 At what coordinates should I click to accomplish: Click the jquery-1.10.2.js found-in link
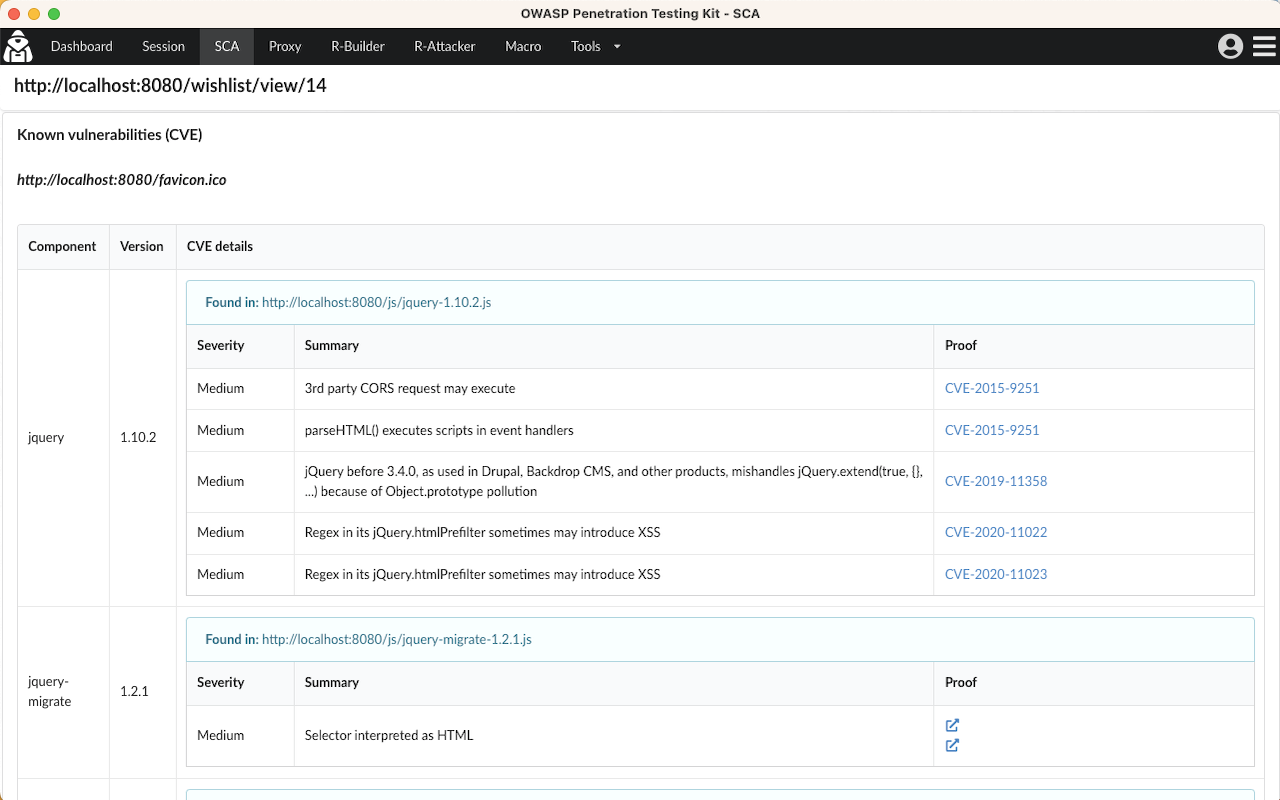point(377,302)
